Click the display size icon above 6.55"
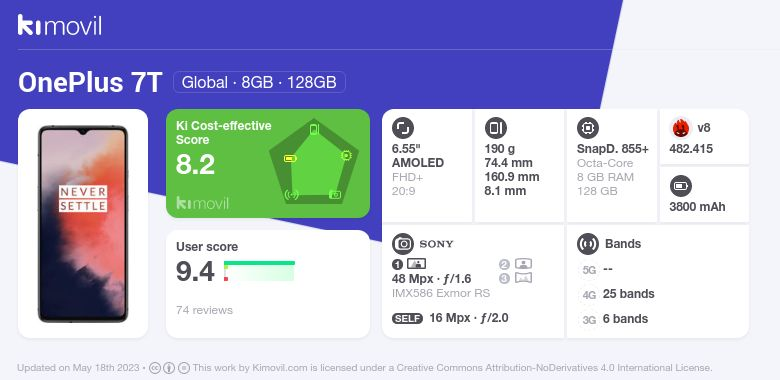Viewport: 780px width, 380px height. point(403,128)
